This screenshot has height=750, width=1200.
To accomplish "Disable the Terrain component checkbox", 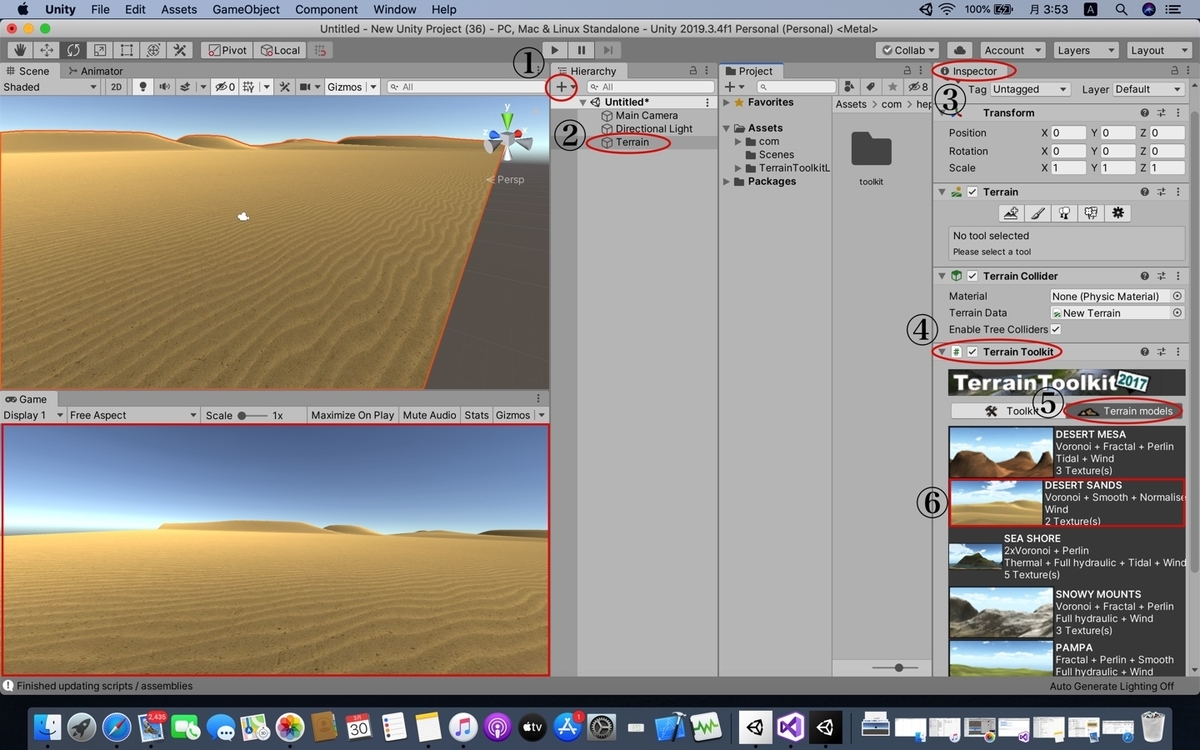I will [x=972, y=192].
